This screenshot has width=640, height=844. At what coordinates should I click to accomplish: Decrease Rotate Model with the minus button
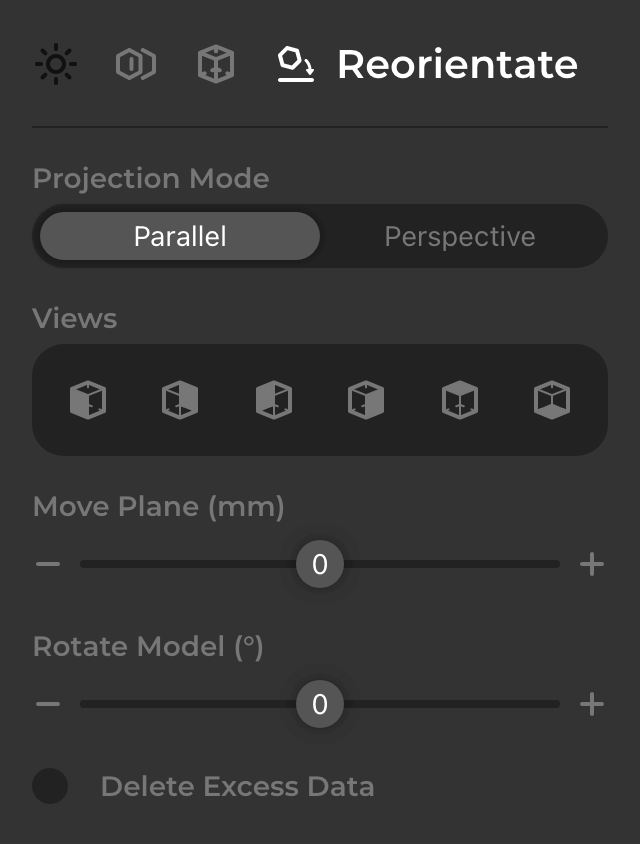click(46, 704)
